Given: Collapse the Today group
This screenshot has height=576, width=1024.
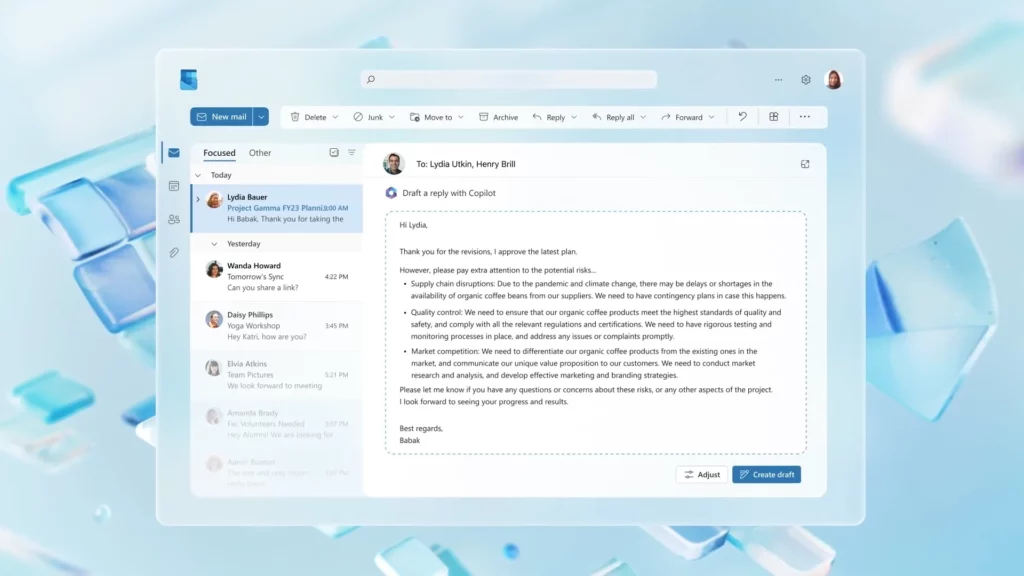Looking at the screenshot, I should click(198, 175).
